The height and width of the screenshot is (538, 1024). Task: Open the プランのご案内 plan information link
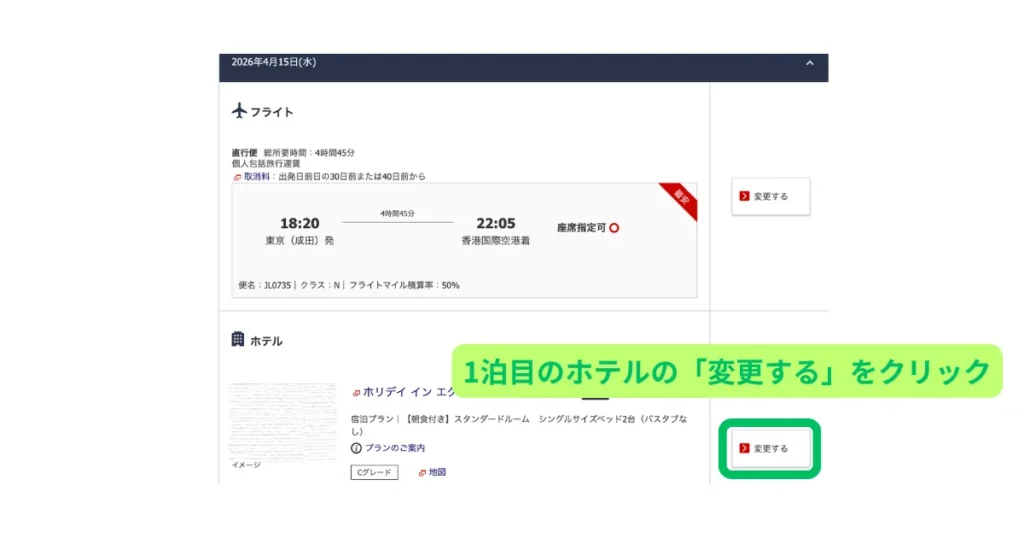pos(395,447)
